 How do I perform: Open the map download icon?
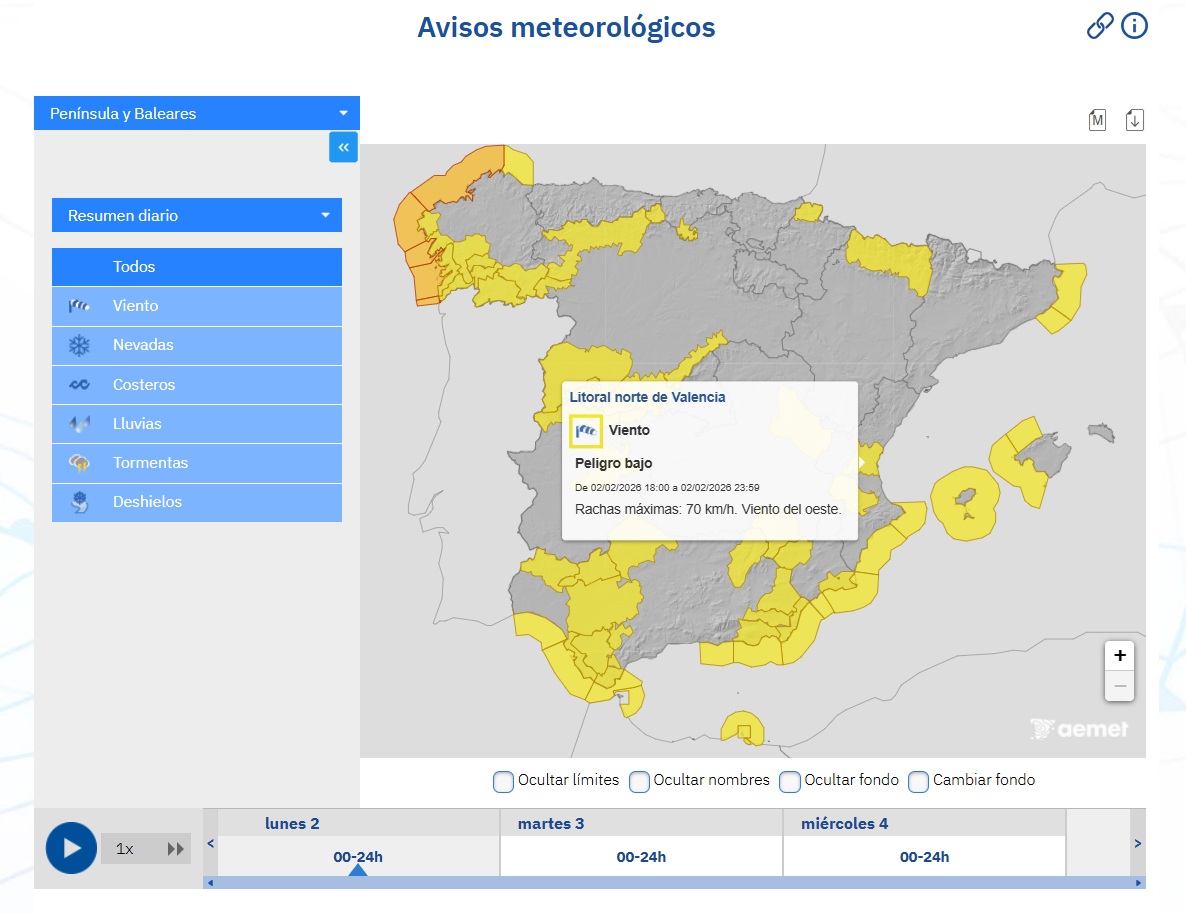point(1134,119)
